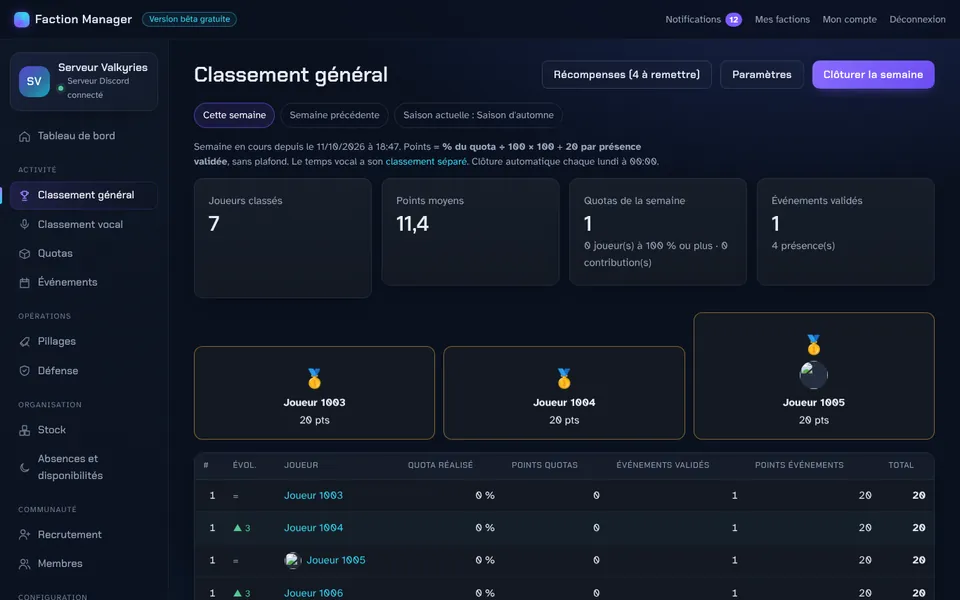
Task: Click the Recrutement add-user icon
Action: click(24, 534)
